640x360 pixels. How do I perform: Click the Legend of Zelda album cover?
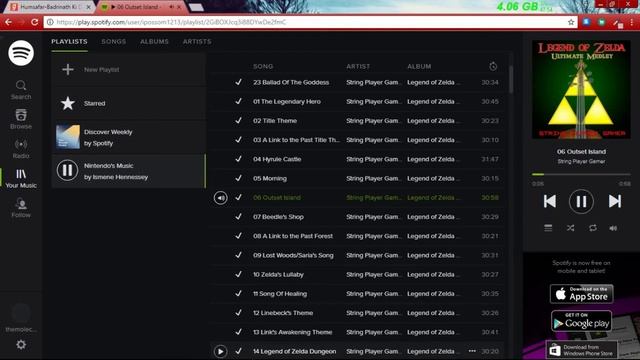point(581,89)
